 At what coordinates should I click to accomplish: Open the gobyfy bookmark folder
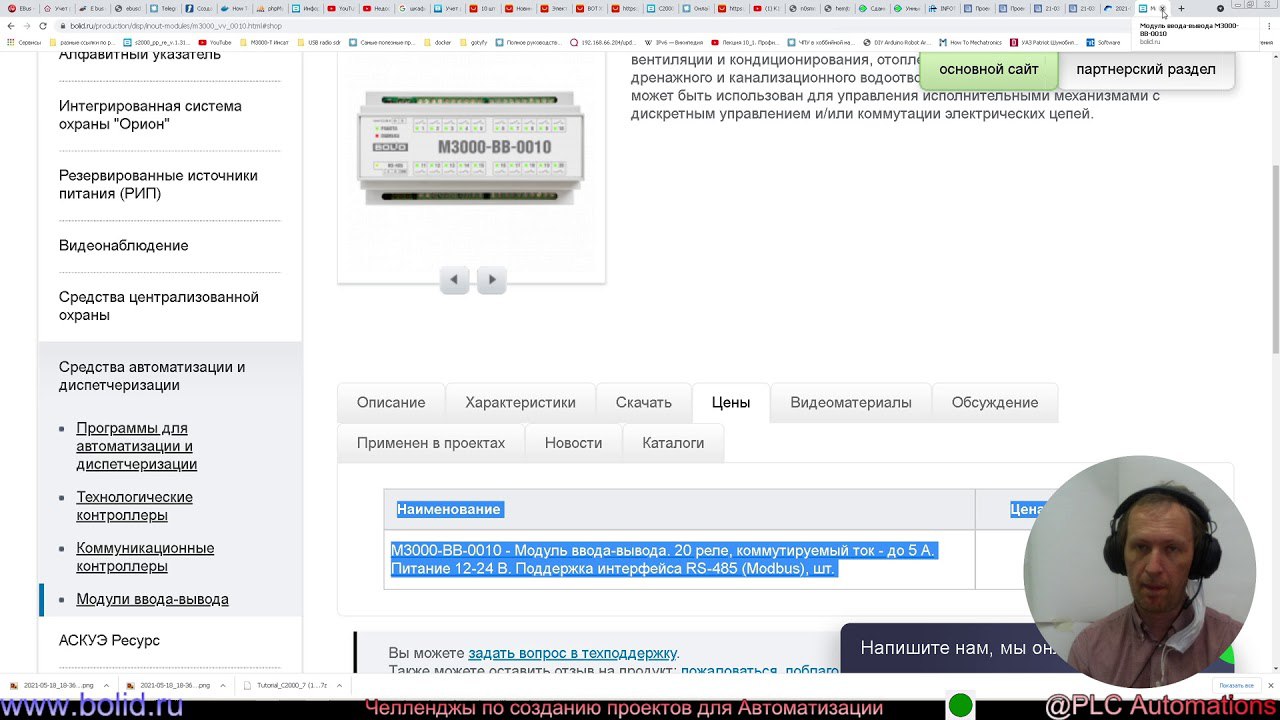473,43
